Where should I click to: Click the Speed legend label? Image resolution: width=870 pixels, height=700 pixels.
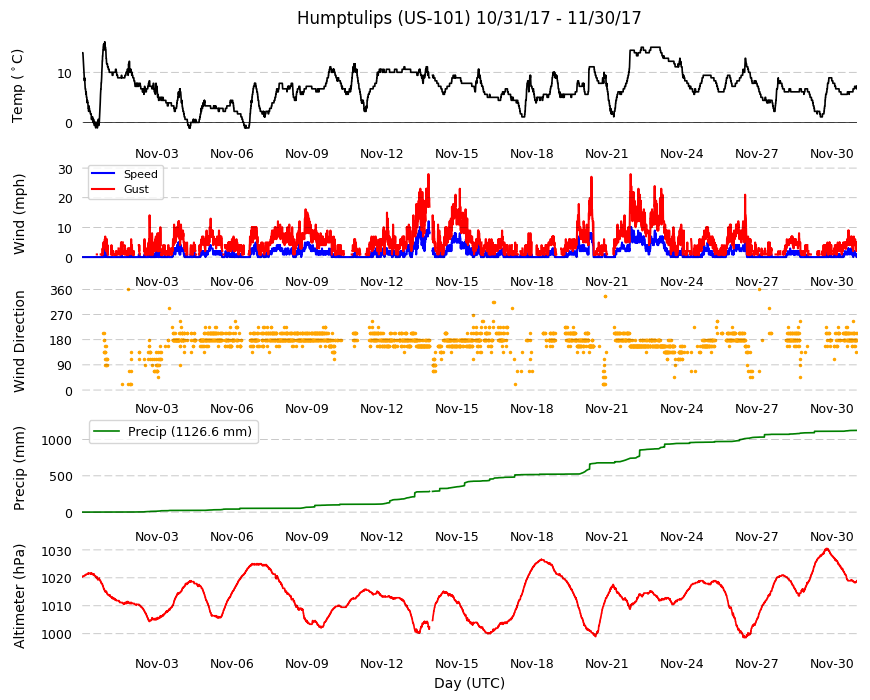click(x=140, y=174)
